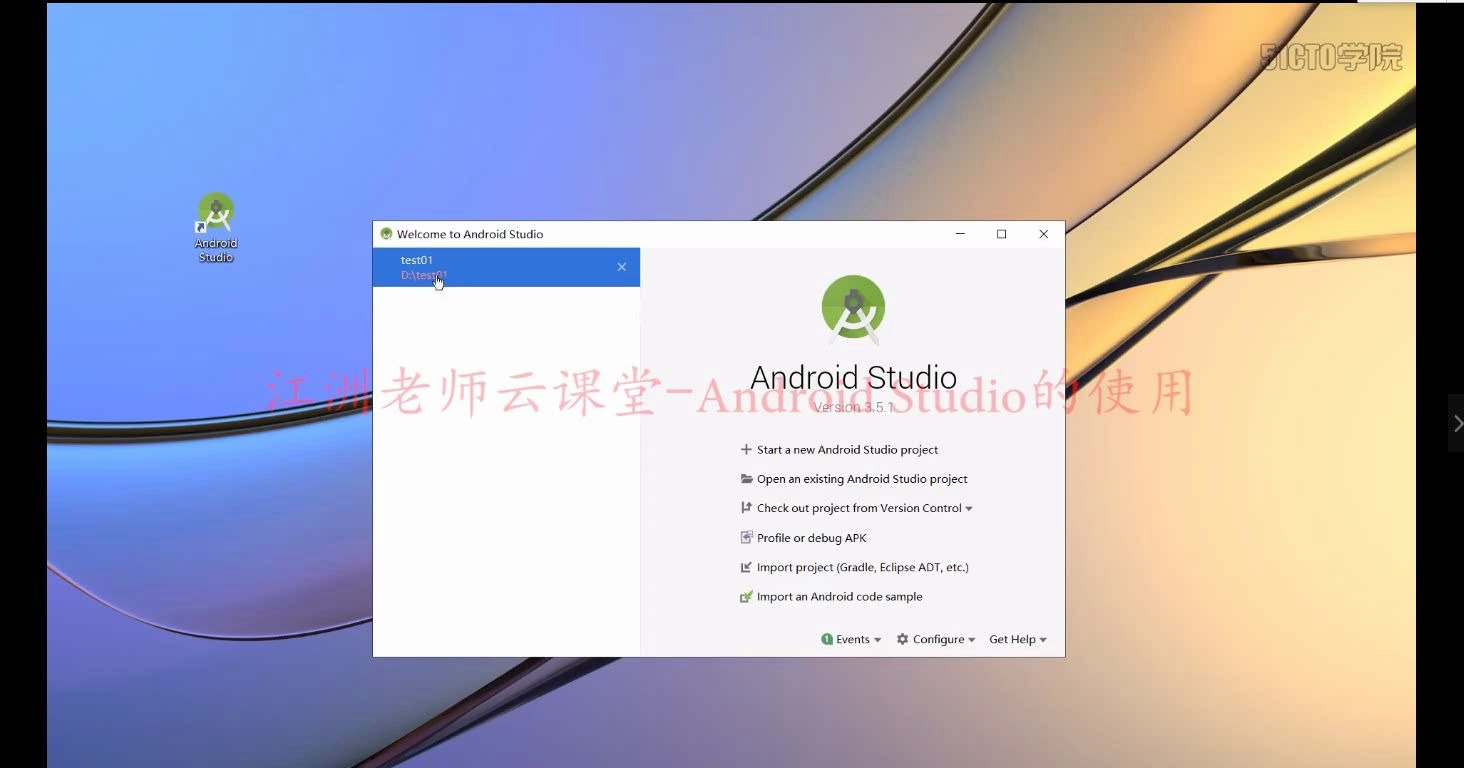Choose Profile or debug APK
Viewport: 1464px width, 768px height.
[x=812, y=538]
